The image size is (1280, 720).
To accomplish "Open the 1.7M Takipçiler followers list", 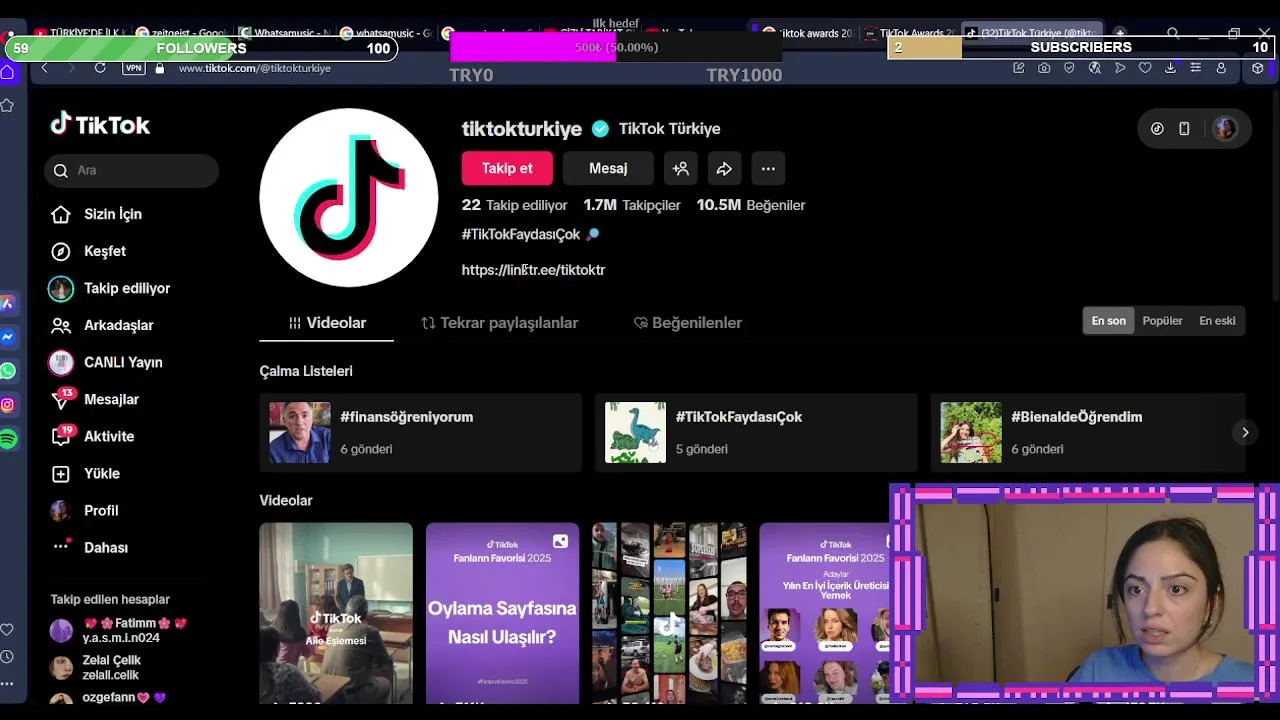I will tap(632, 205).
